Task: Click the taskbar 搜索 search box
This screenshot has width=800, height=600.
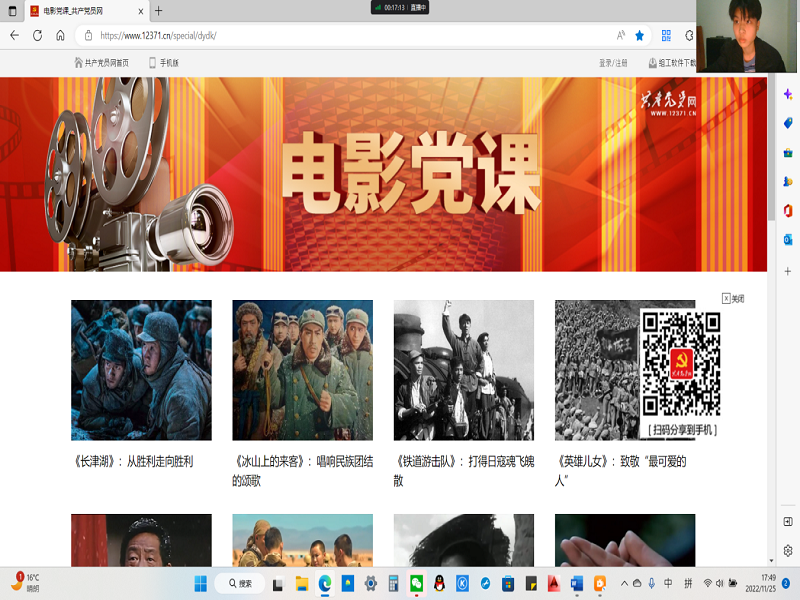Action: 240,583
